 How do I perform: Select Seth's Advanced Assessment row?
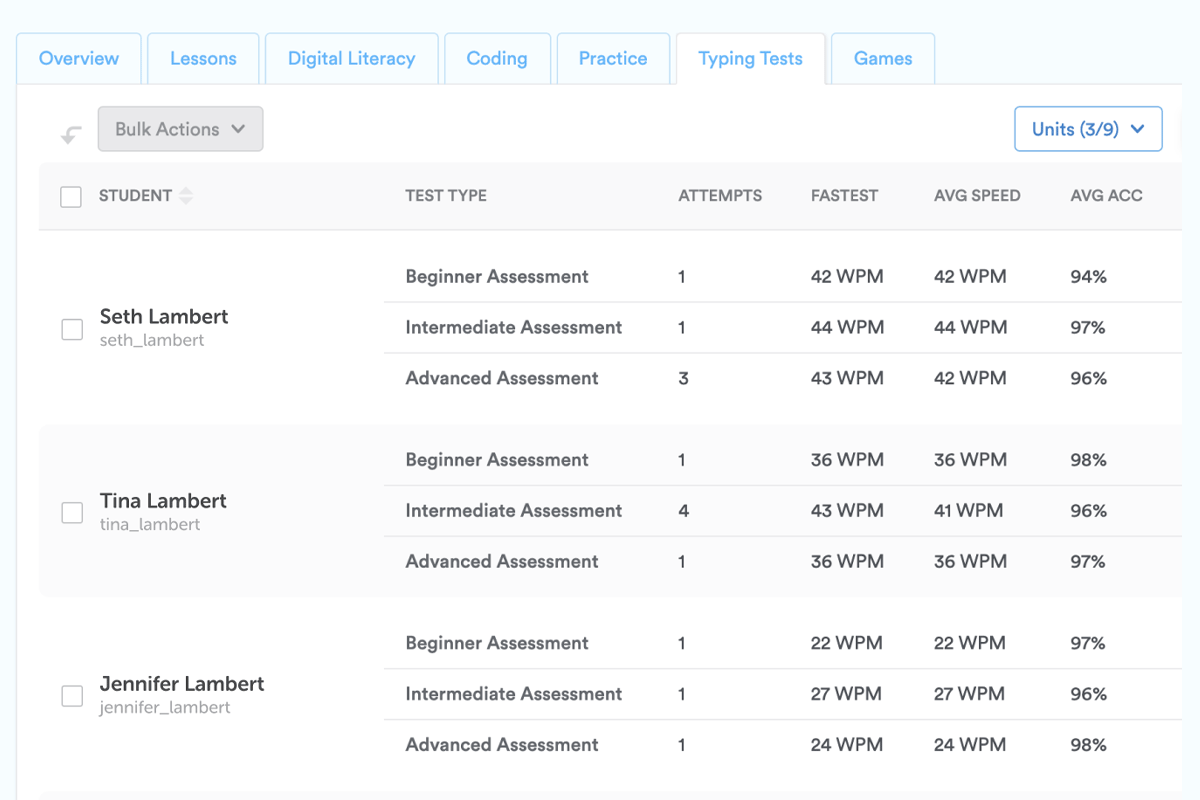click(502, 378)
